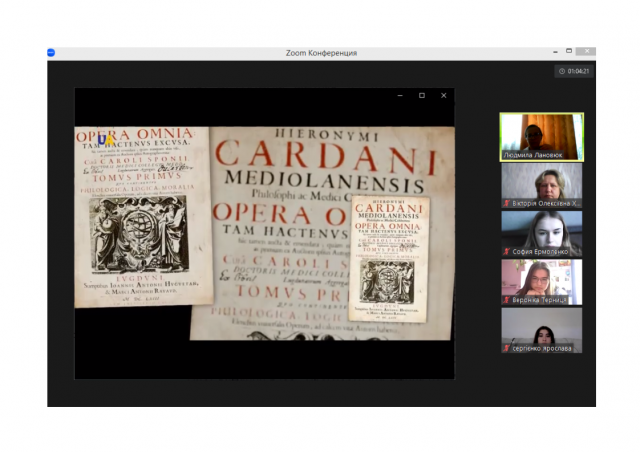Select Вероніка Терниця's video tile
The image size is (640, 452).
pos(542,282)
